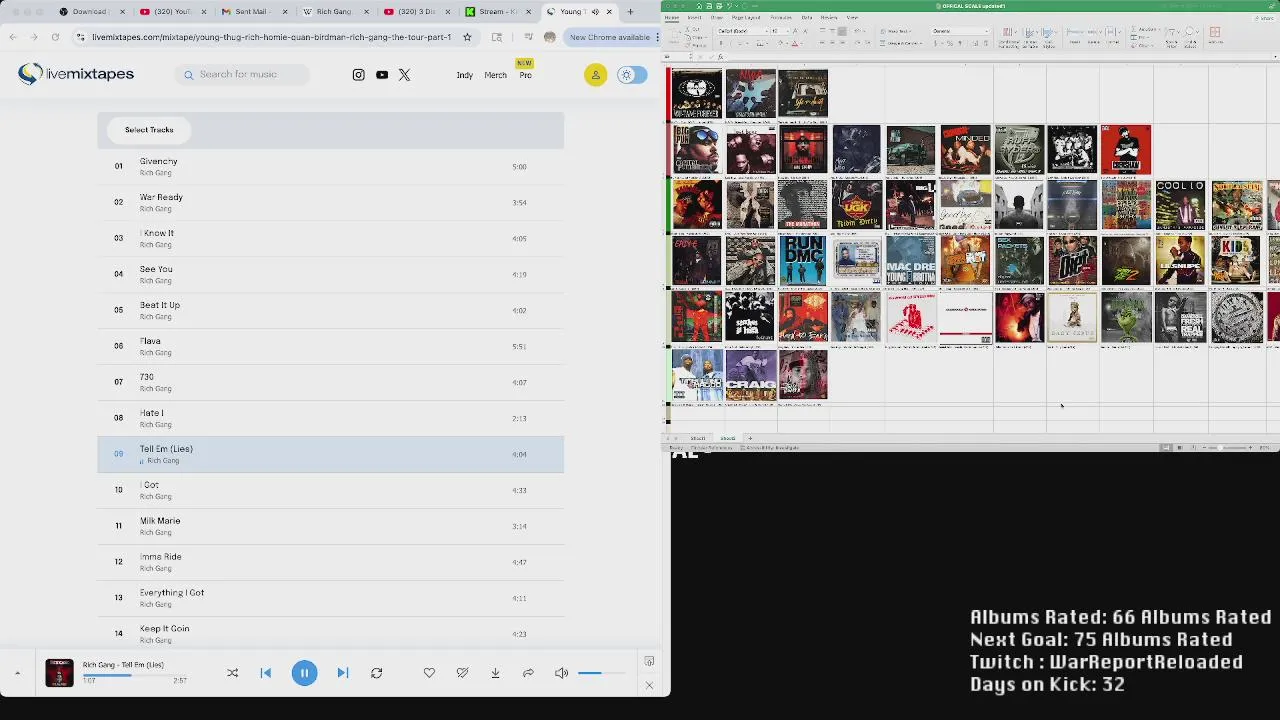Click the New Chrome available button
The height and width of the screenshot is (720, 1280).
pyautogui.click(x=610, y=37)
